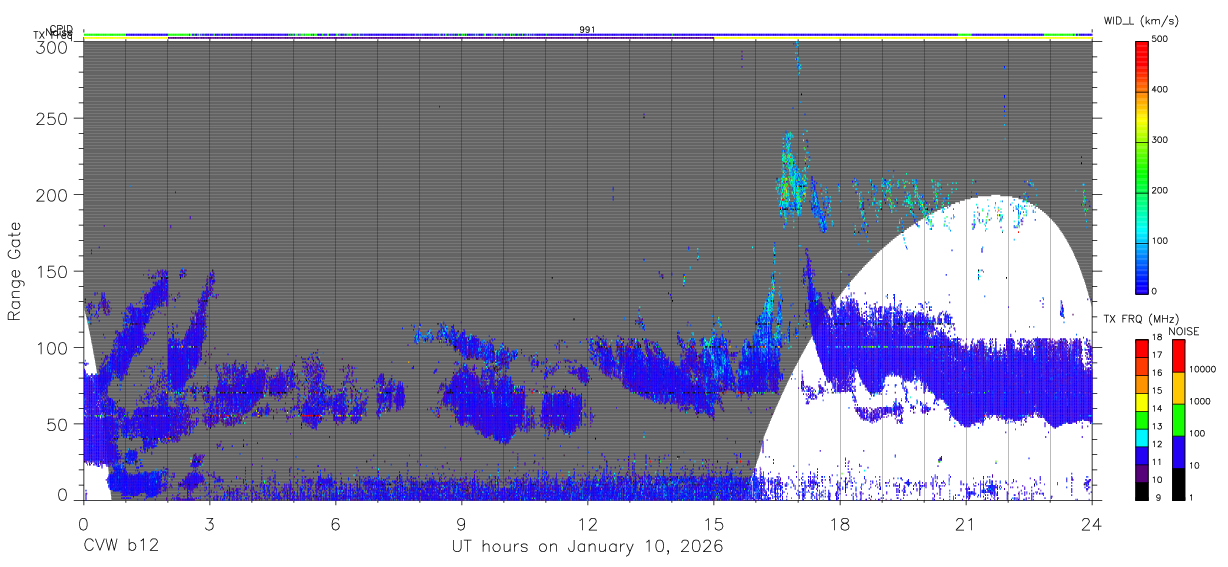
Task: Click the black TX FRQ segment between 9 and 10
Action: pyautogui.click(x=1141, y=490)
